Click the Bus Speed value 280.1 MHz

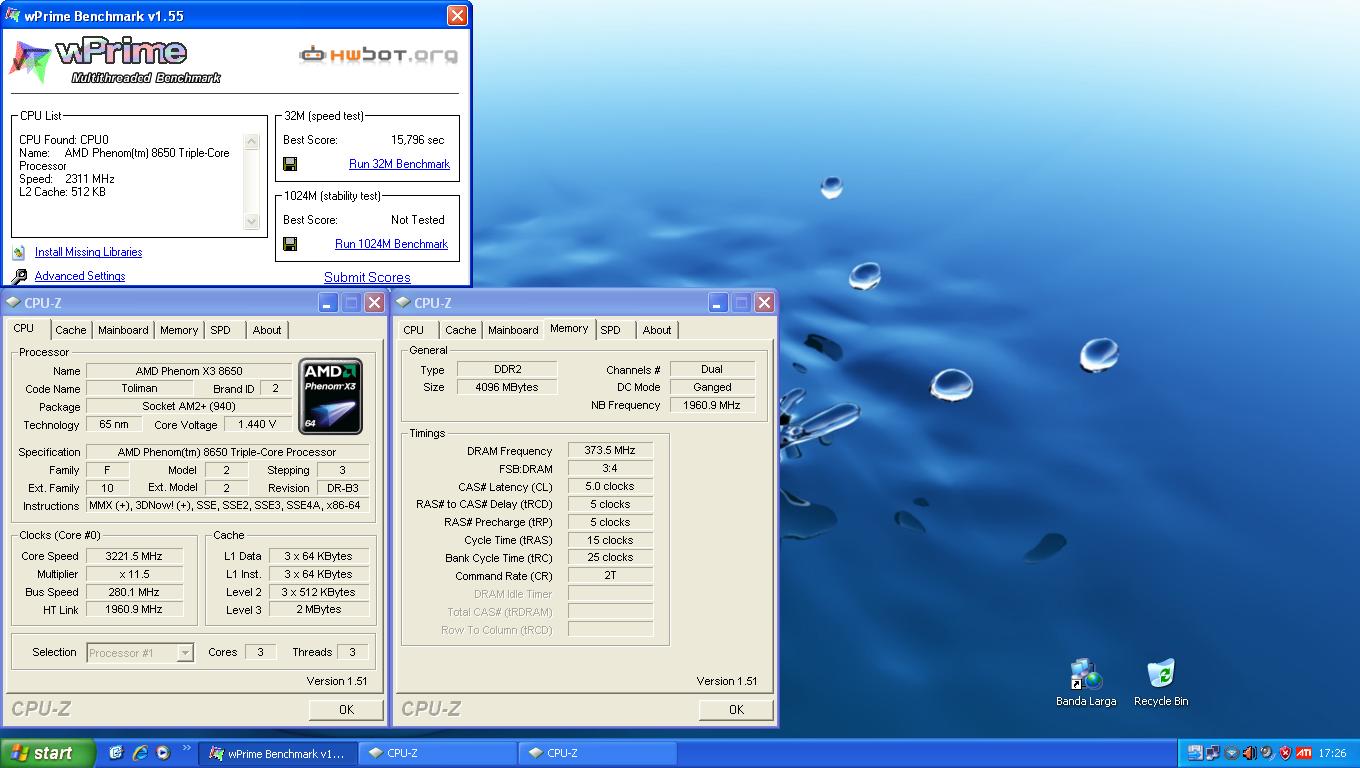tap(134, 592)
